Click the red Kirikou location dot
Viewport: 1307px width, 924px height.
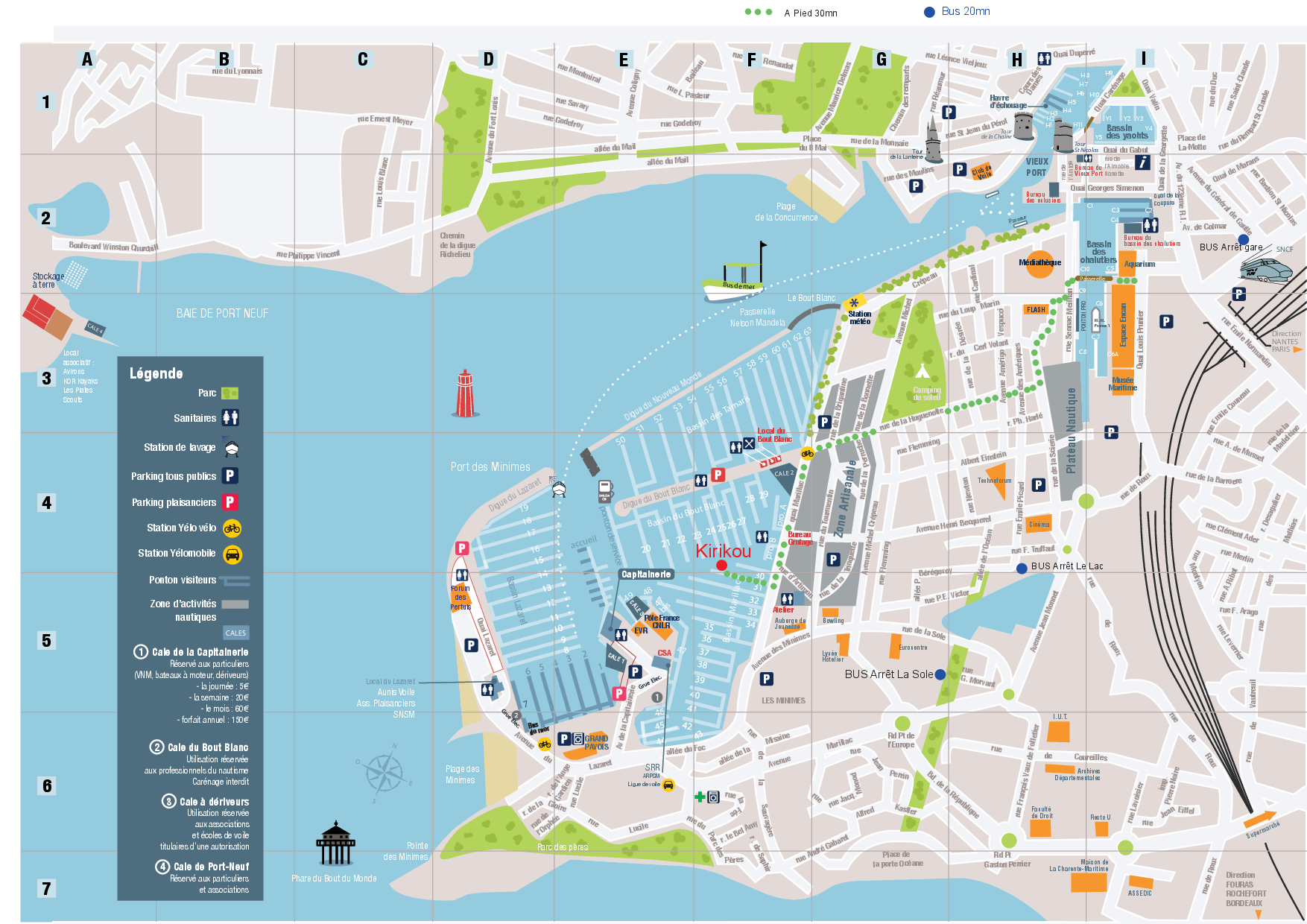click(x=721, y=566)
